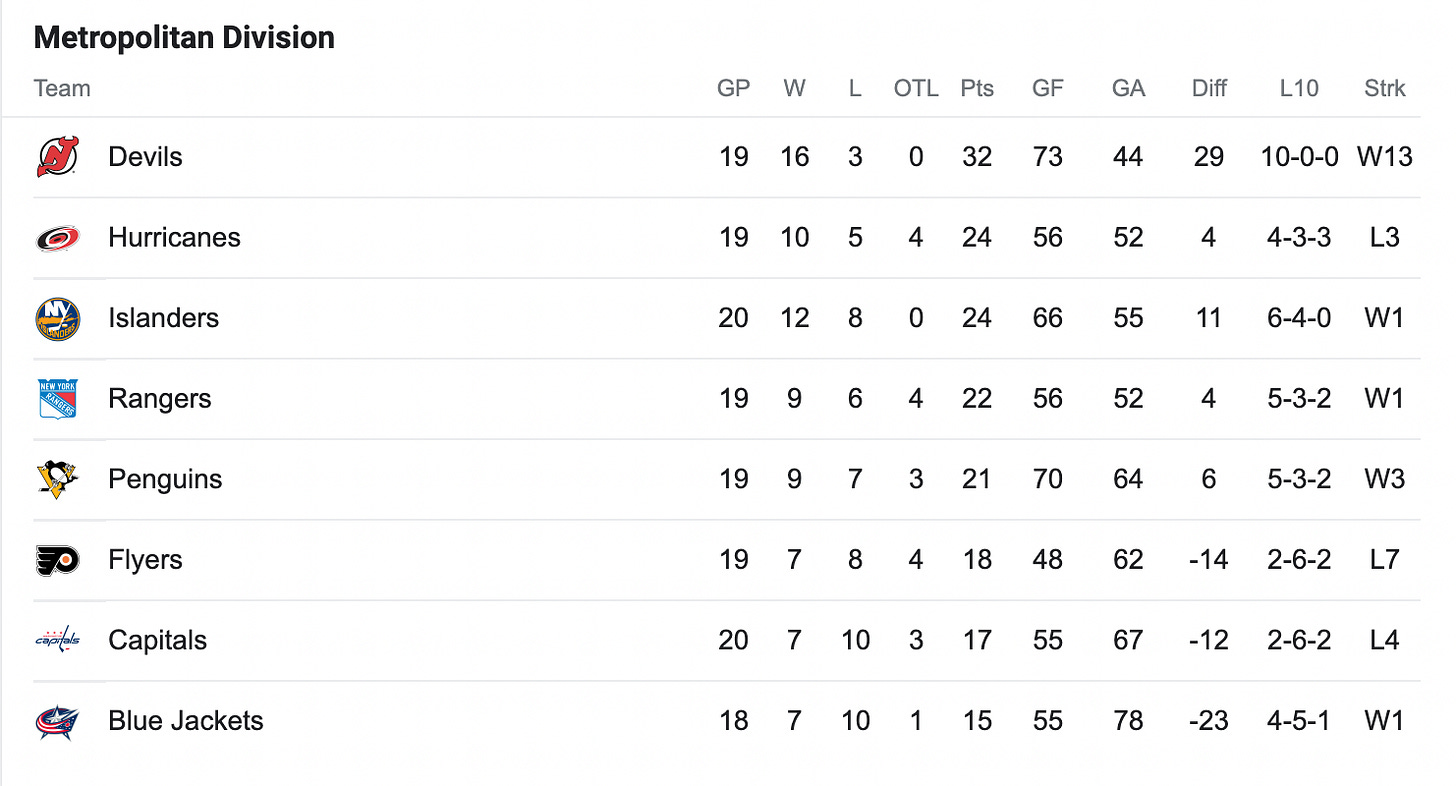The width and height of the screenshot is (1456, 786).
Task: Click the New York Rangers logo
Action: click(57, 399)
